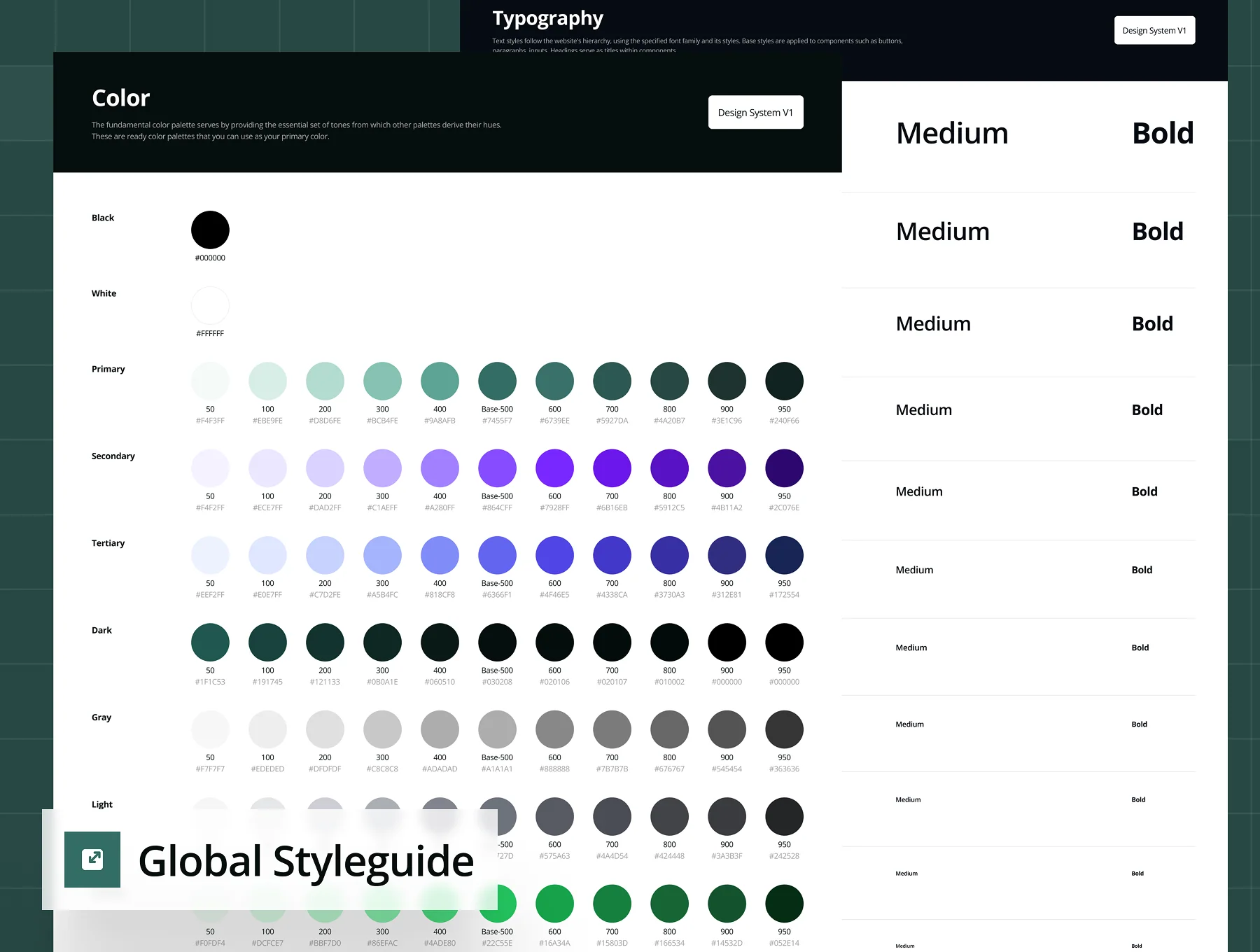Pick Gray 800 swatch #676767
This screenshot has height=952, width=1260.
click(669, 729)
